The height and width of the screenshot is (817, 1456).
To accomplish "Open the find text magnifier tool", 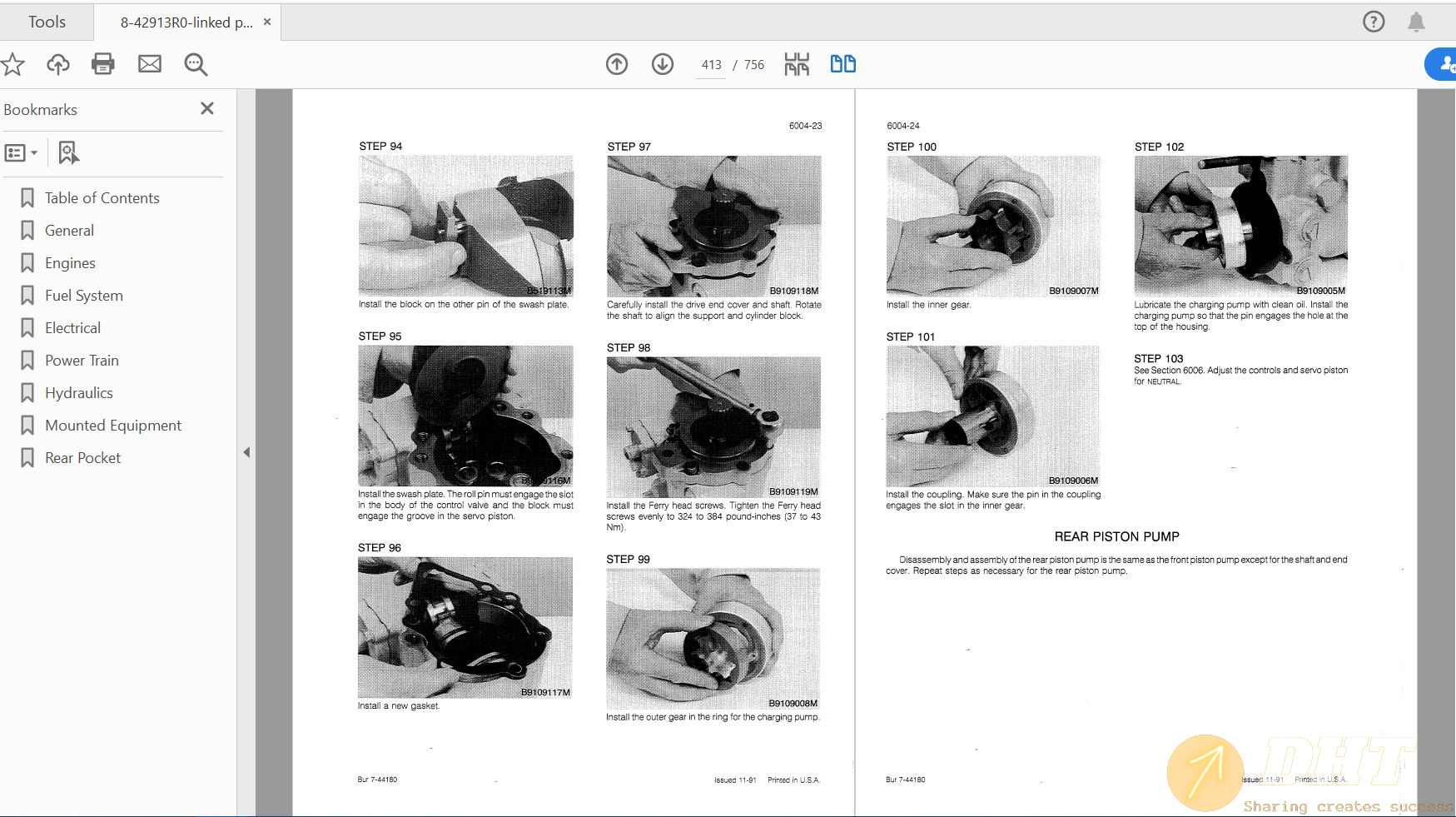I will (x=196, y=64).
